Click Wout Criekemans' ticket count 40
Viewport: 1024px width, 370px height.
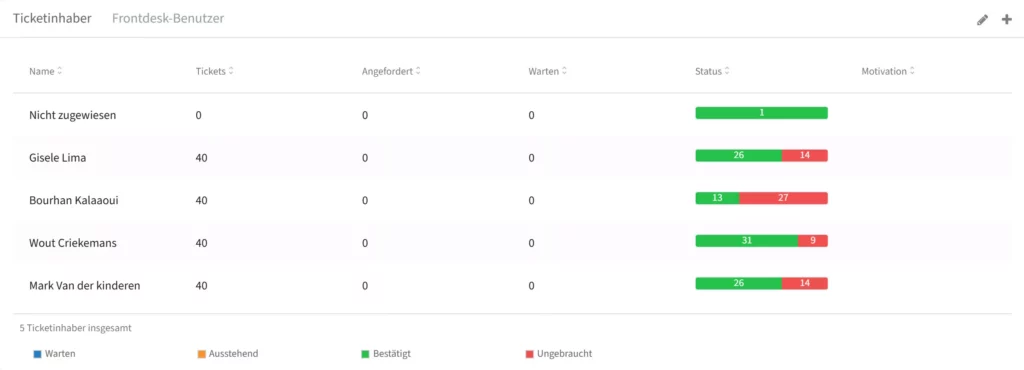tap(201, 243)
